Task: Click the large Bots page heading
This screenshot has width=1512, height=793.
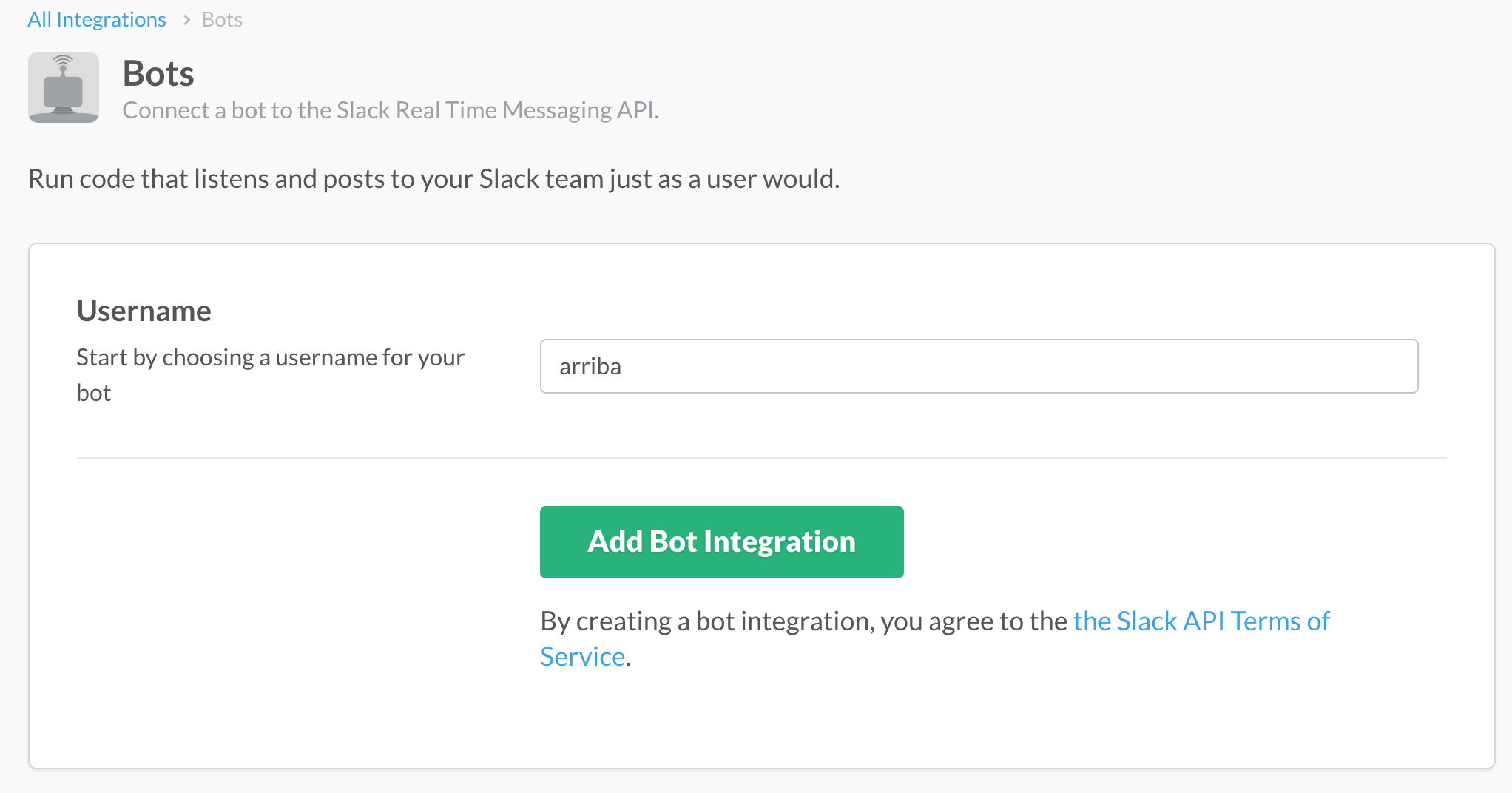Action: (x=158, y=73)
